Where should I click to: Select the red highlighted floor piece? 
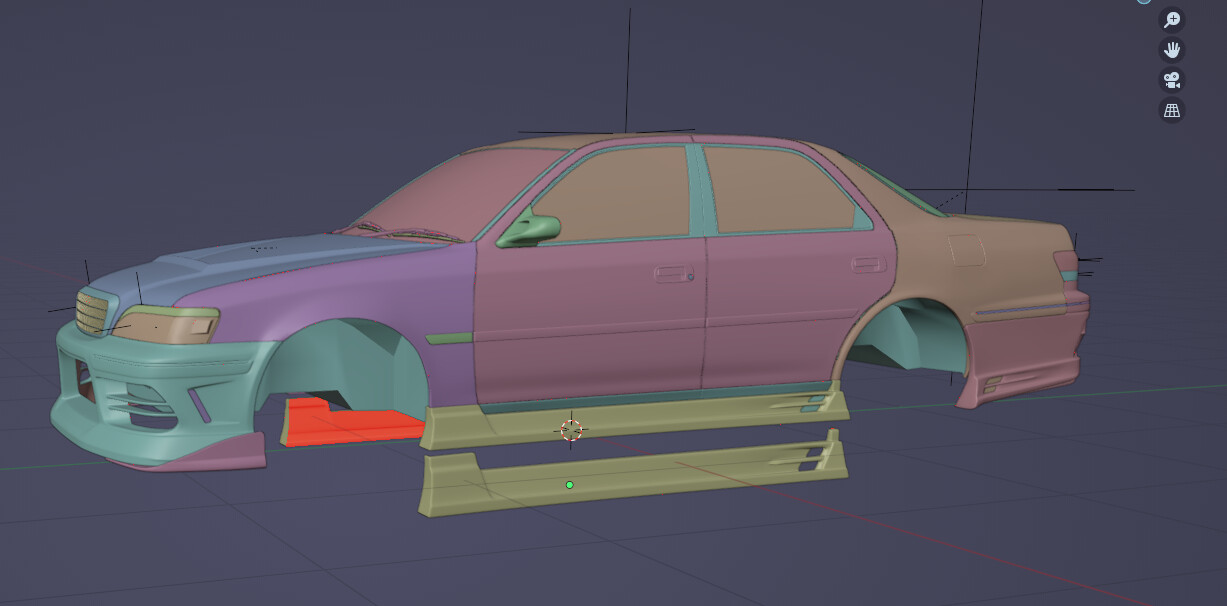(350, 424)
